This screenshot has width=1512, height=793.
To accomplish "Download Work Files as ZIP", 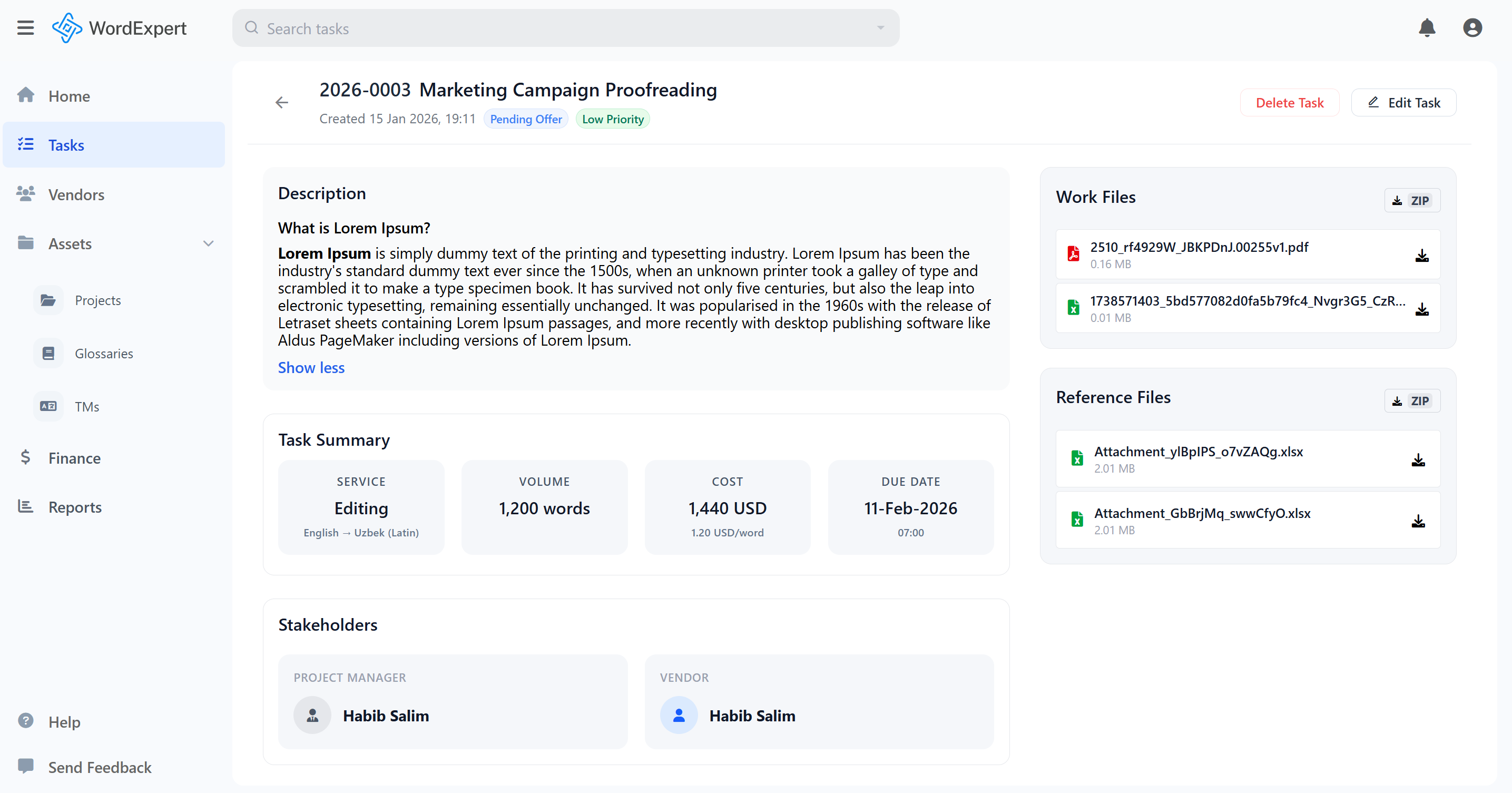I will coord(1411,200).
